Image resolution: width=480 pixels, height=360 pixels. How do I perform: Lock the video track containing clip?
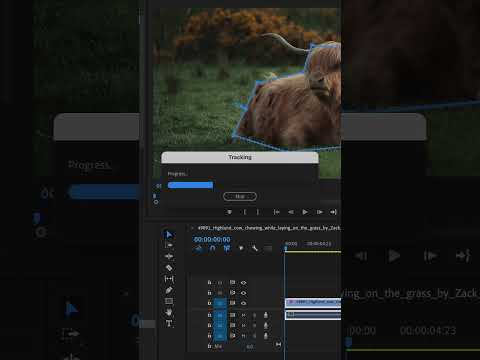click(209, 303)
